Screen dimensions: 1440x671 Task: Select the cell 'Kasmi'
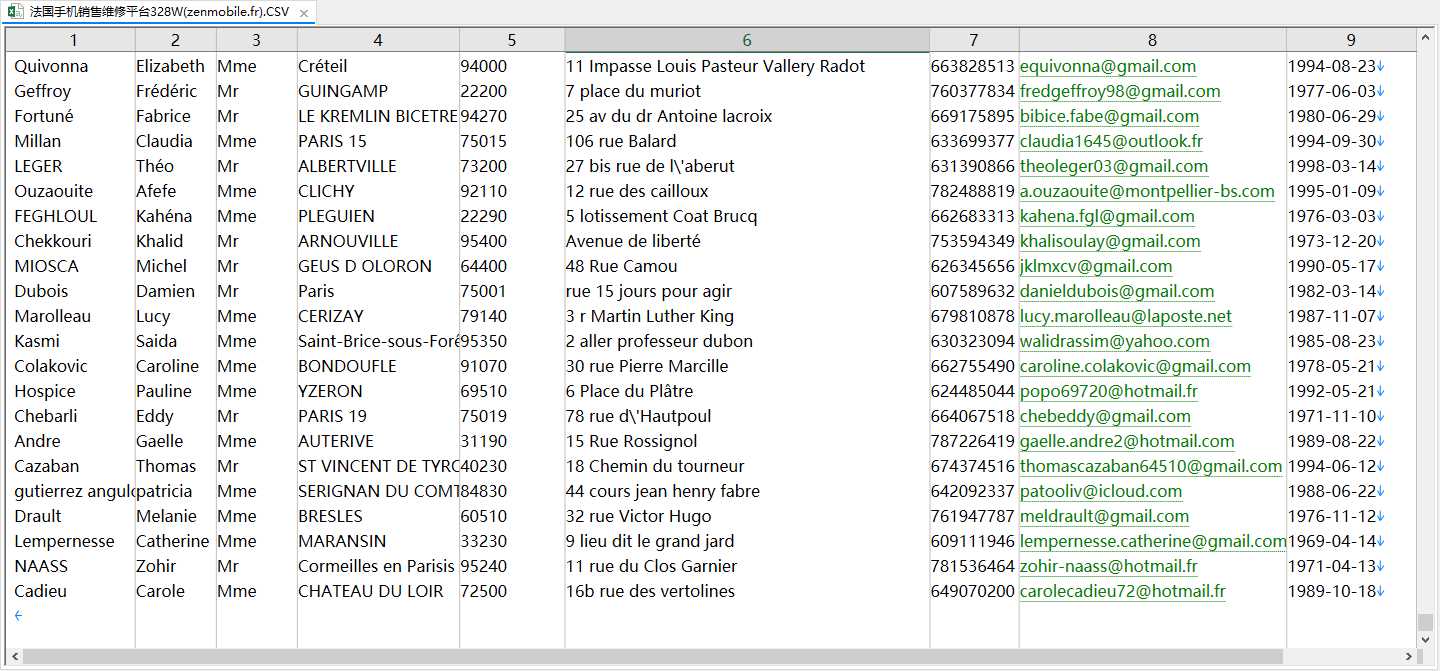37,341
